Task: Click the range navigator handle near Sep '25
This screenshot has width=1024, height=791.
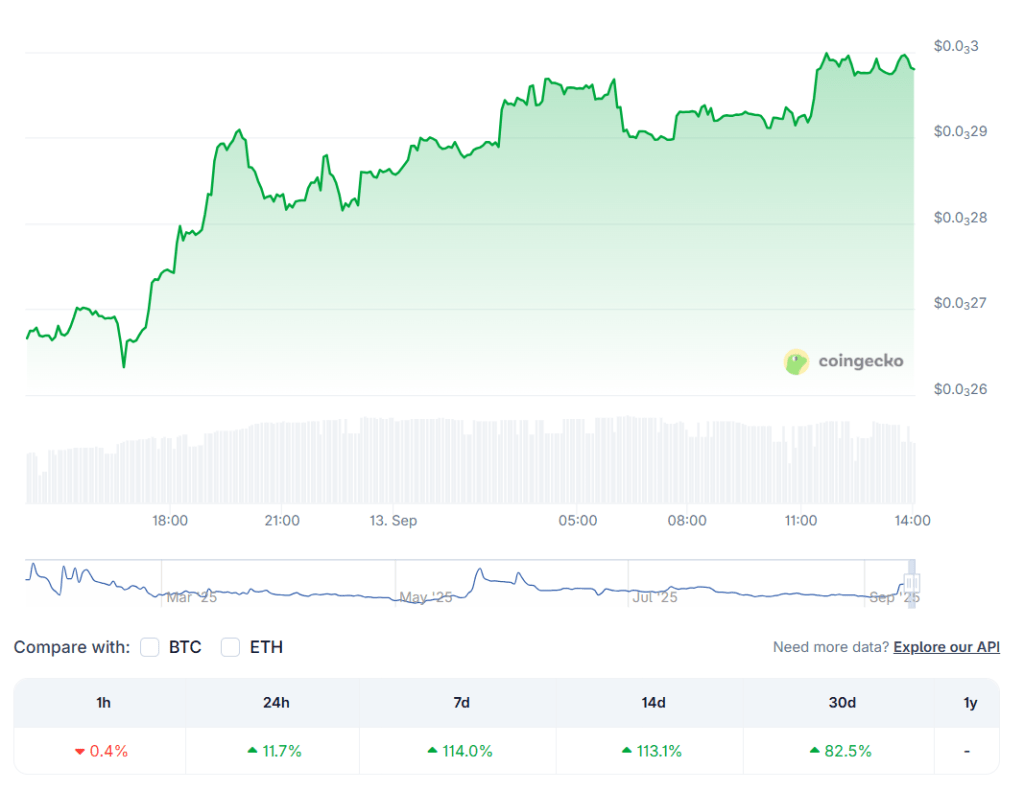Action: coord(911,583)
